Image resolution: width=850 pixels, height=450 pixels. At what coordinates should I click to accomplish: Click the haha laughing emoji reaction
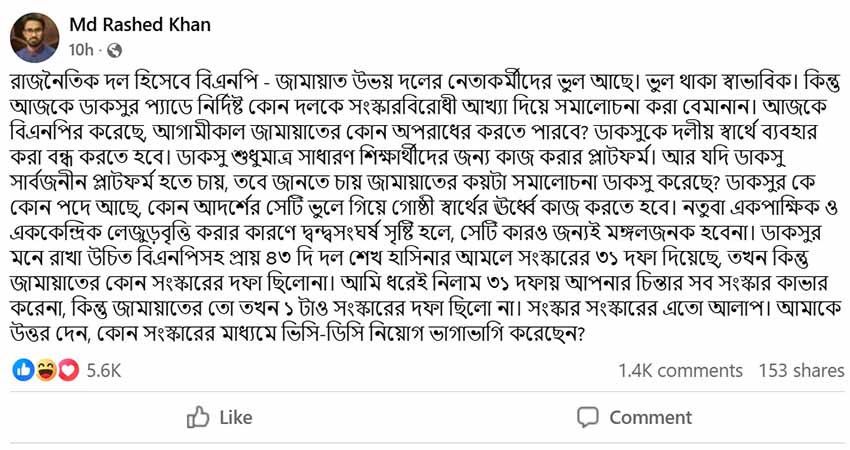tap(46, 370)
